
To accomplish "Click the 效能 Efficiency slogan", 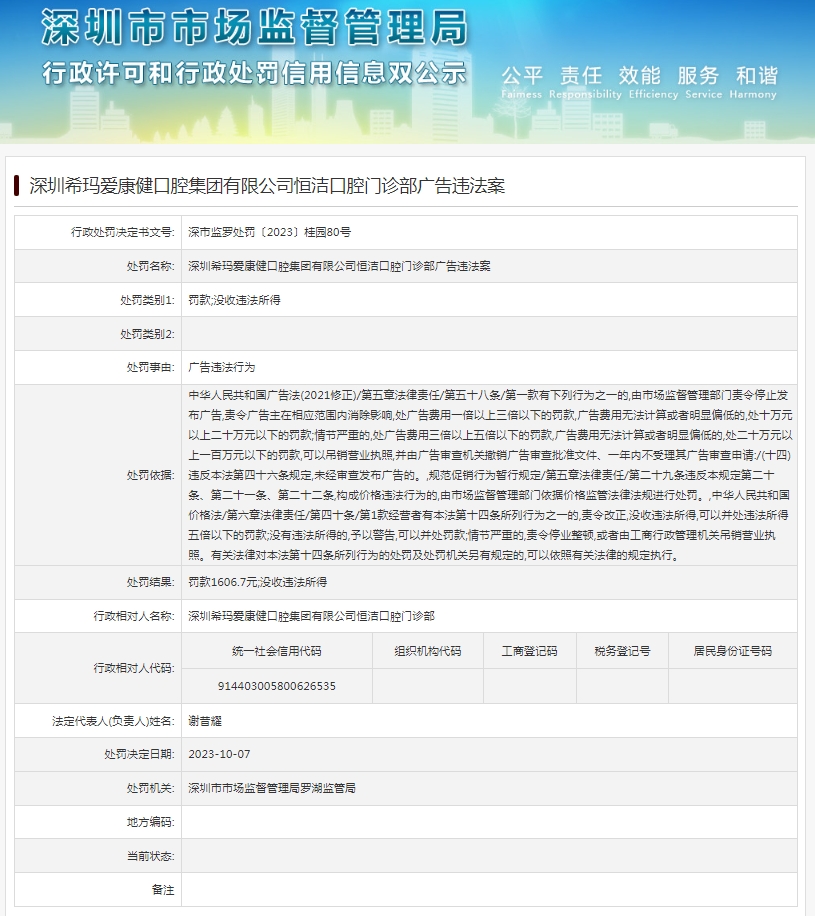I will tap(653, 82).
